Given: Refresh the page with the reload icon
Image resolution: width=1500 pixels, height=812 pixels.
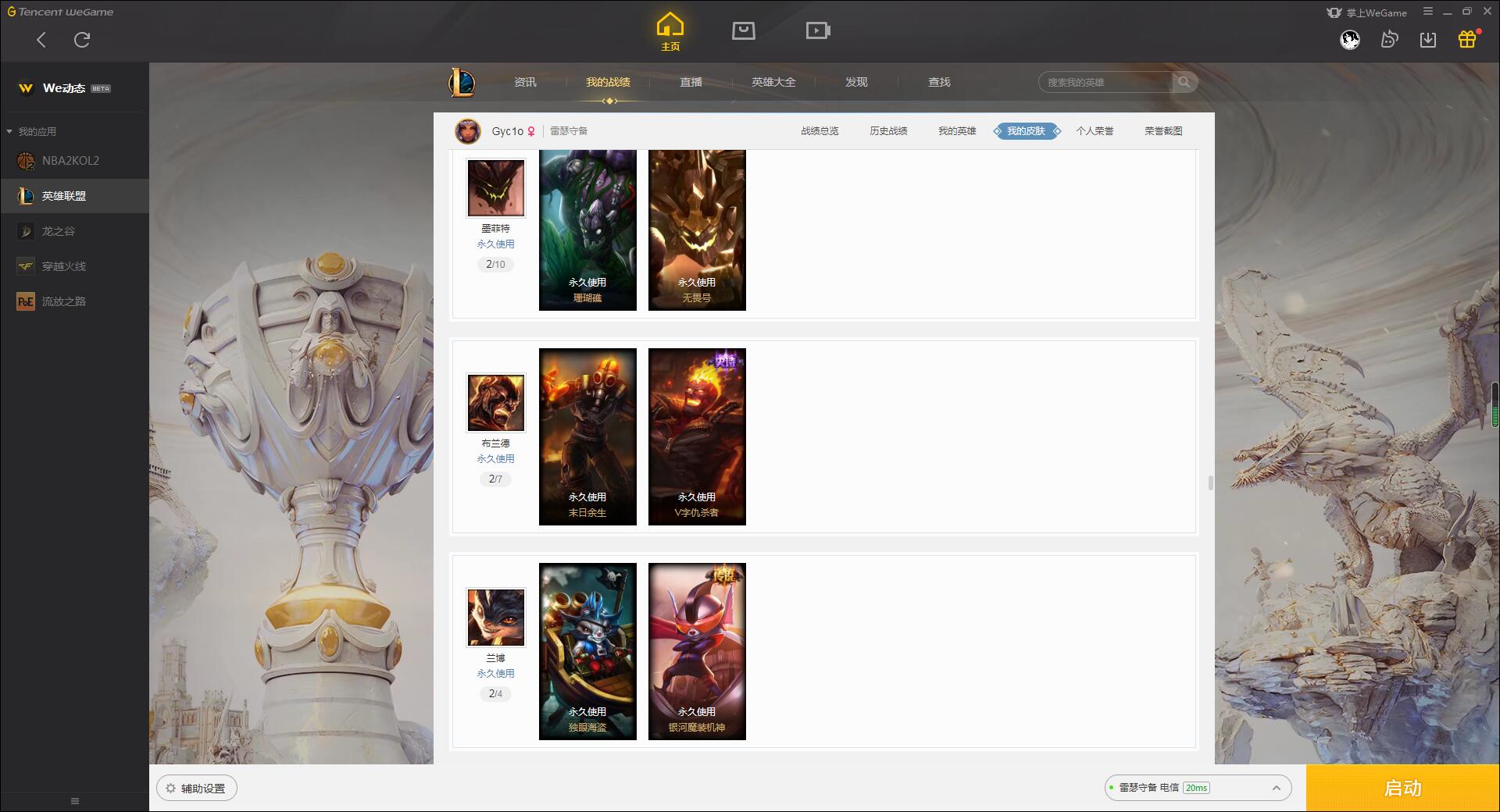Looking at the screenshot, I should click(82, 40).
